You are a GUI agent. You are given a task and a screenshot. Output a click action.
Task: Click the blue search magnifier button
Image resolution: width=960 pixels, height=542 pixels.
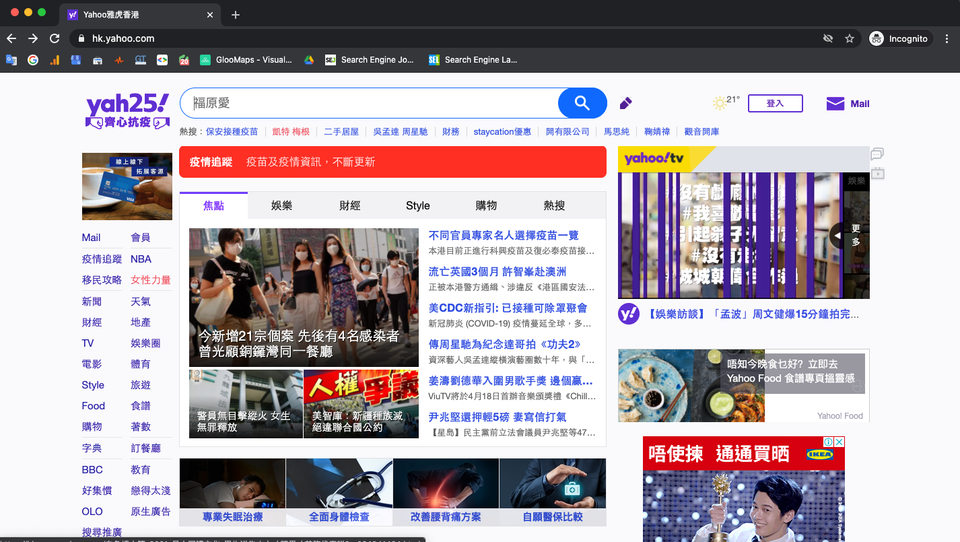[582, 103]
